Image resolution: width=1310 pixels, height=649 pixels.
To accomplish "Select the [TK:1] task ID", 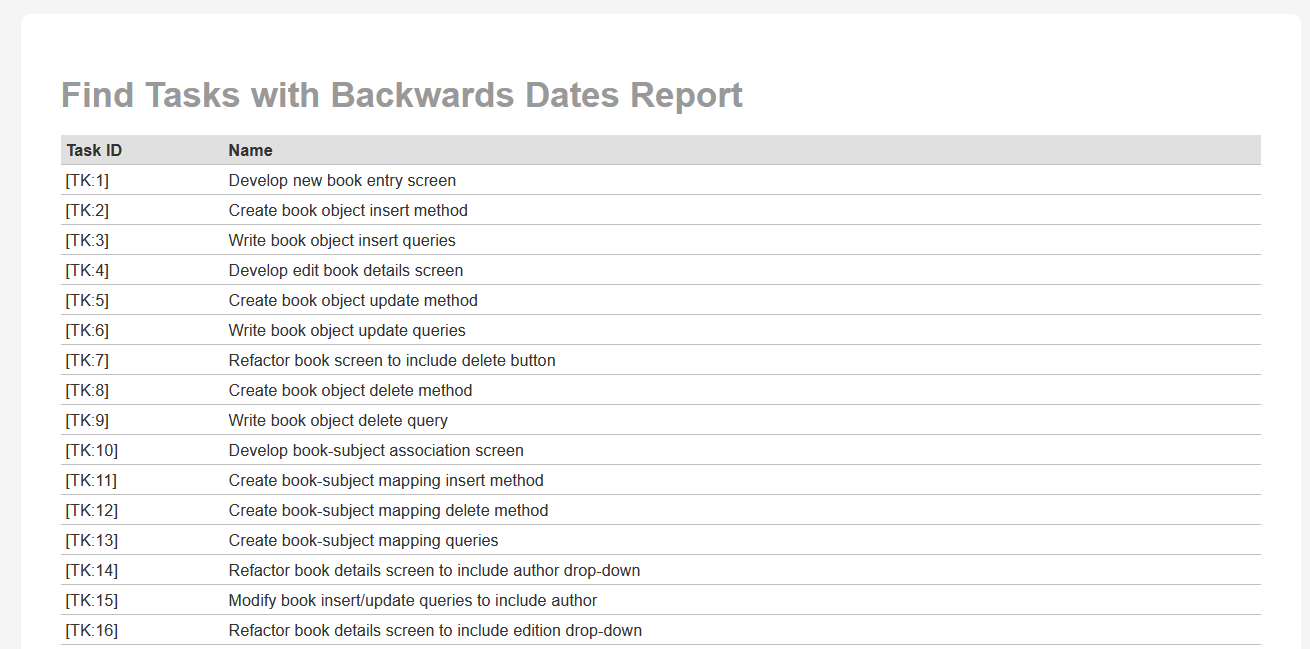I will (x=87, y=180).
